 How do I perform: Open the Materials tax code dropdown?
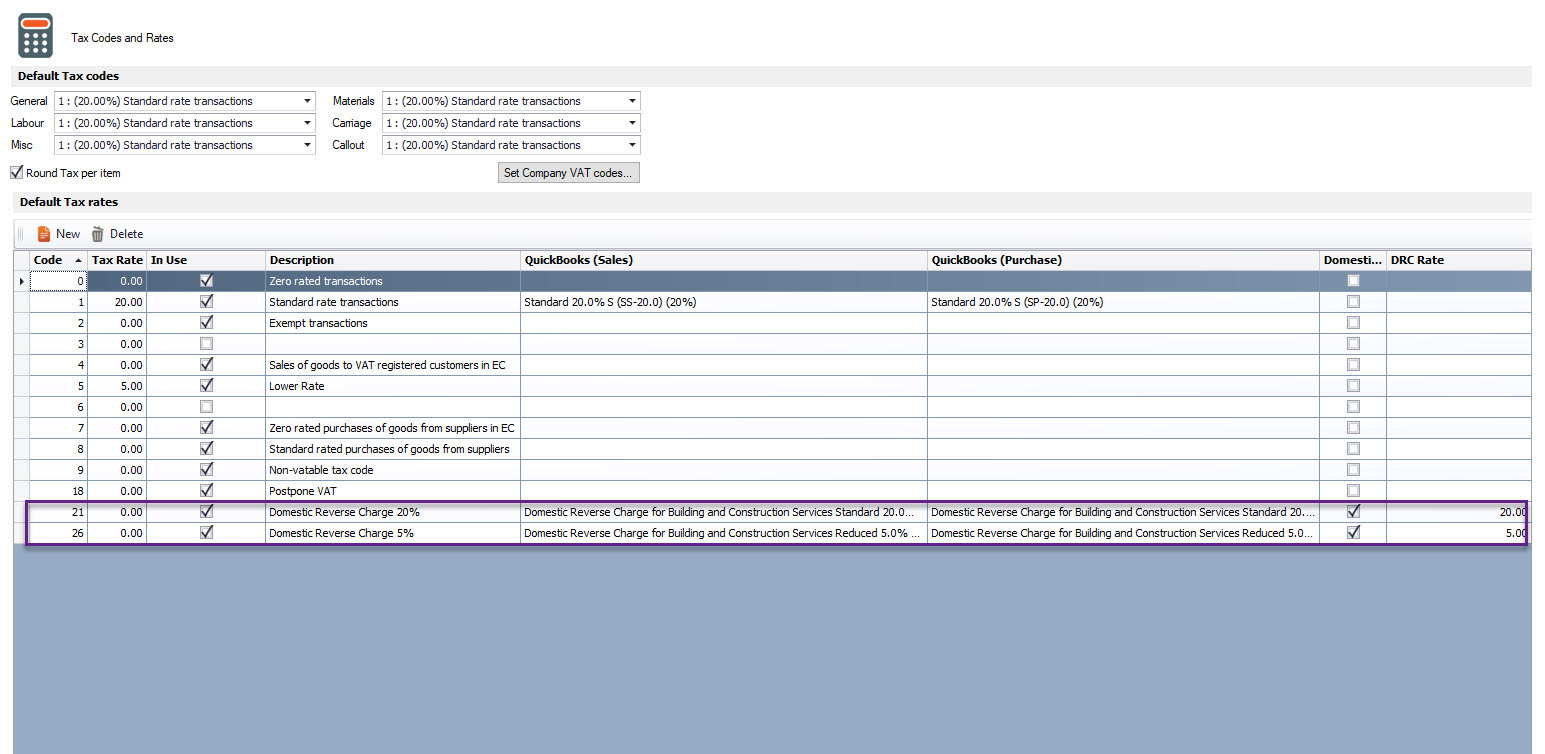pos(632,101)
